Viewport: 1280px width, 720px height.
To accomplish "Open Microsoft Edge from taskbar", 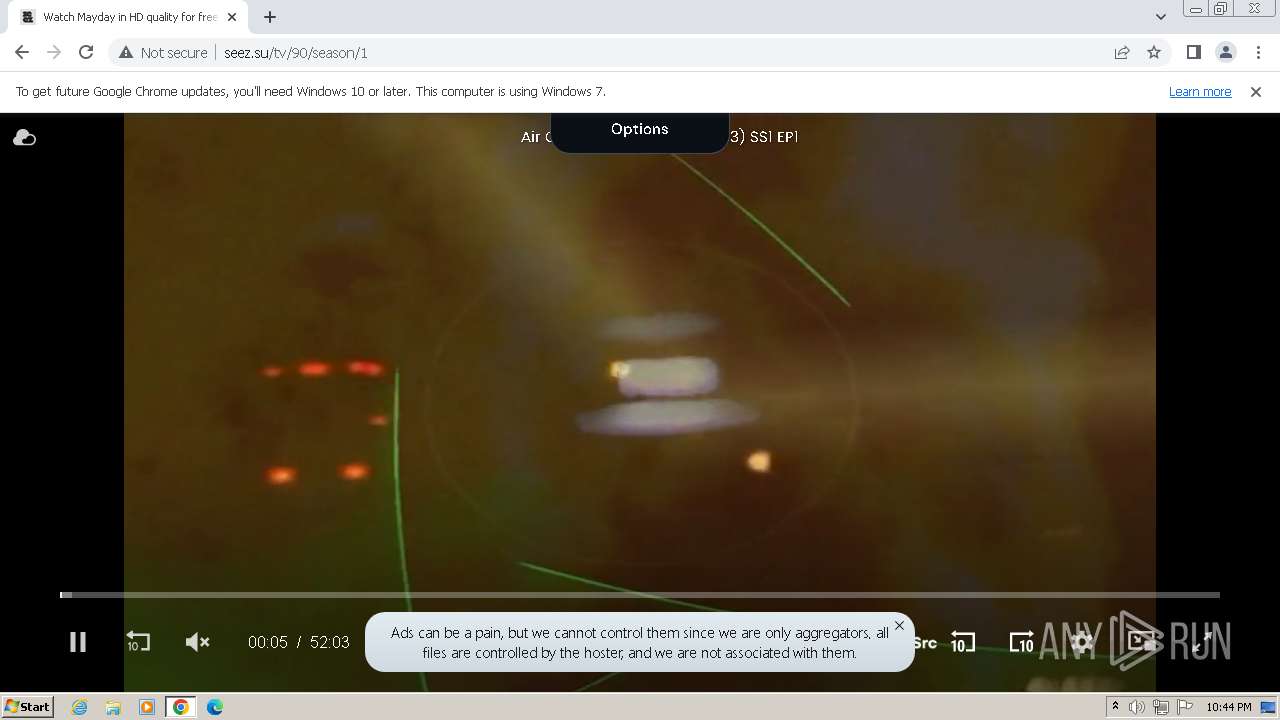I will point(214,707).
